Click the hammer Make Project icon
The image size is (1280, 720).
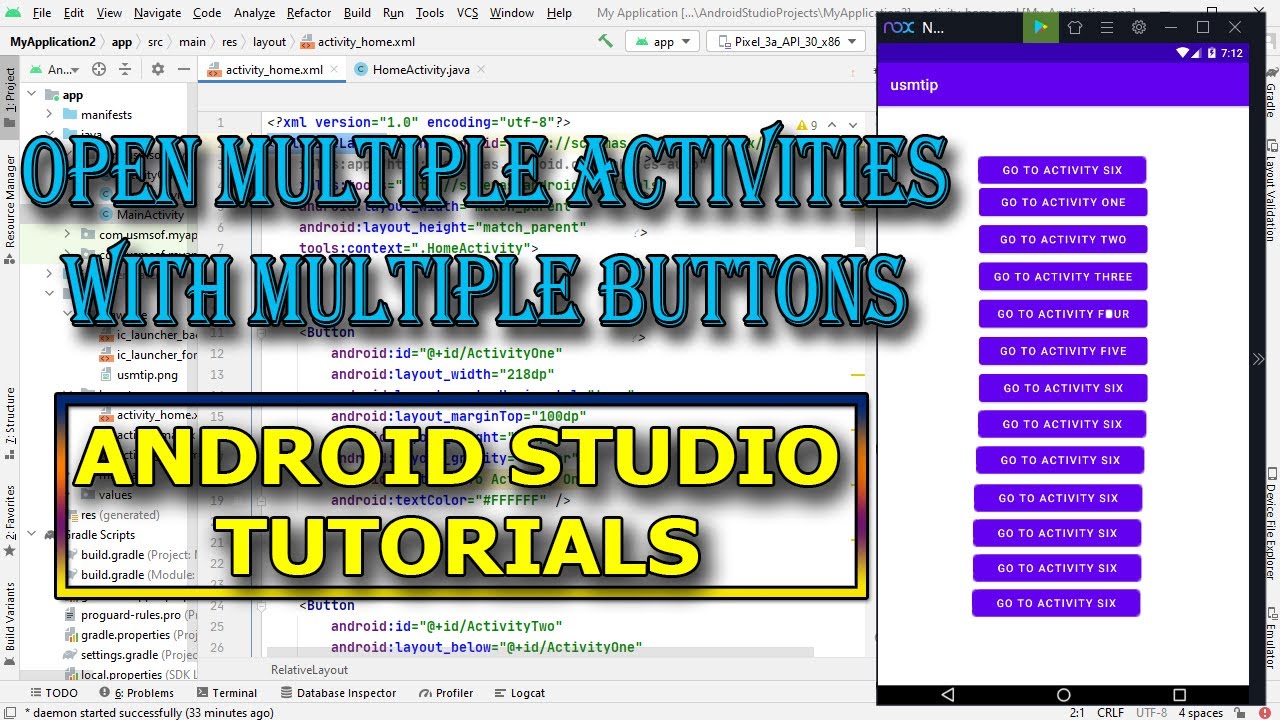pos(605,41)
